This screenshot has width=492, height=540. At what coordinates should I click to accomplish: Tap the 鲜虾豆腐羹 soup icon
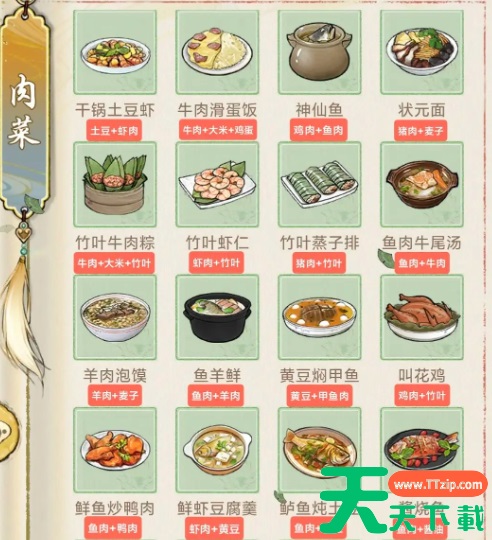[x=217, y=450]
